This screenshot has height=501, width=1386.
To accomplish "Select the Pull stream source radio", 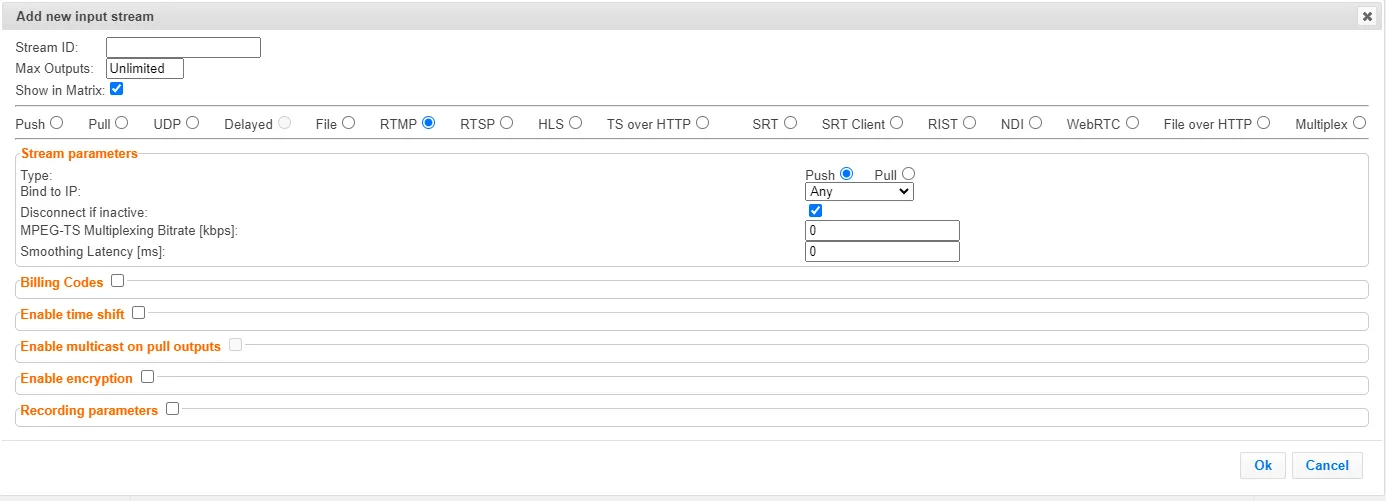I will (x=121, y=123).
